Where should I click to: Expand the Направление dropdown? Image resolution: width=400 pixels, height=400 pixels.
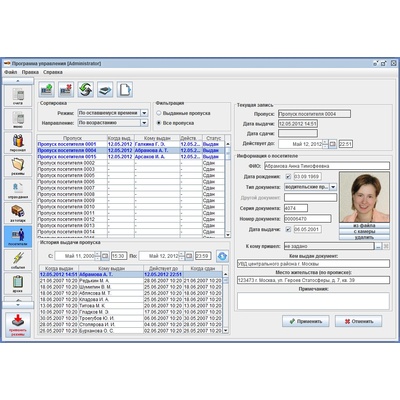pos(144,123)
